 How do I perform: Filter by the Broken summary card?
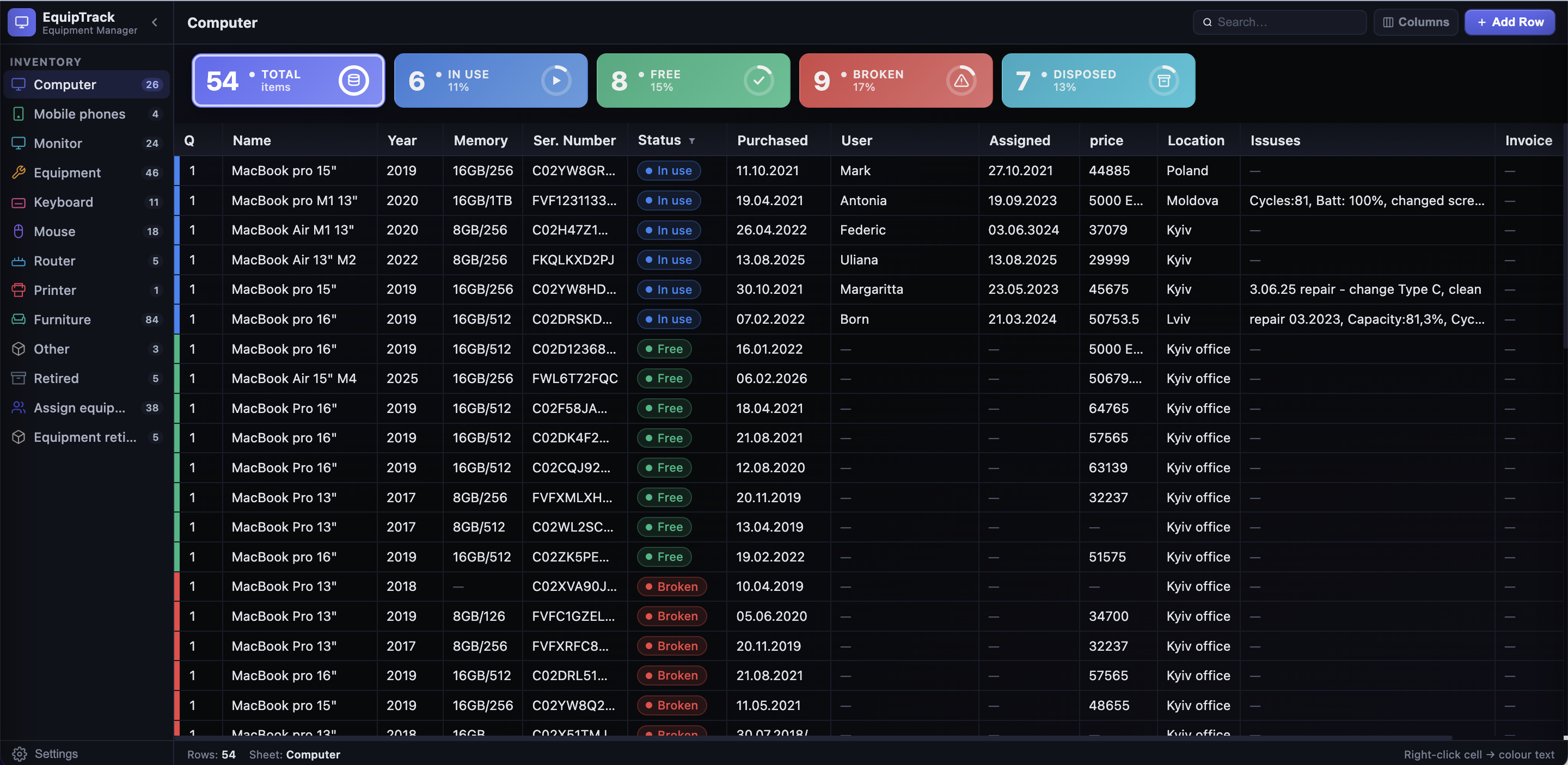pos(896,81)
